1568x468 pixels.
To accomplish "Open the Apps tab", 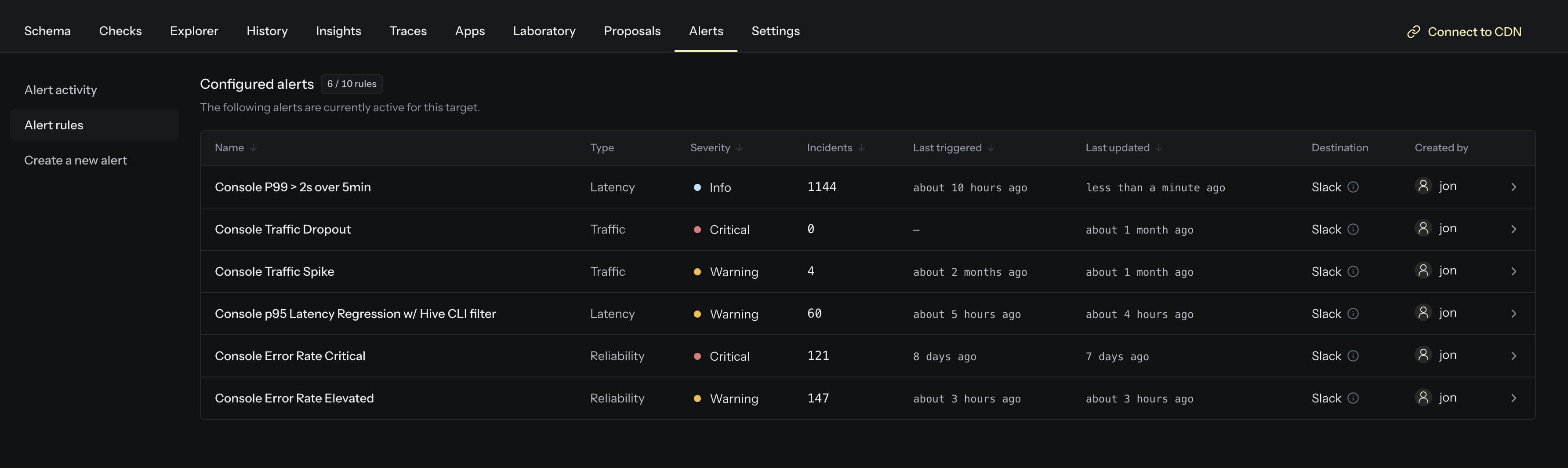I will click(x=470, y=31).
